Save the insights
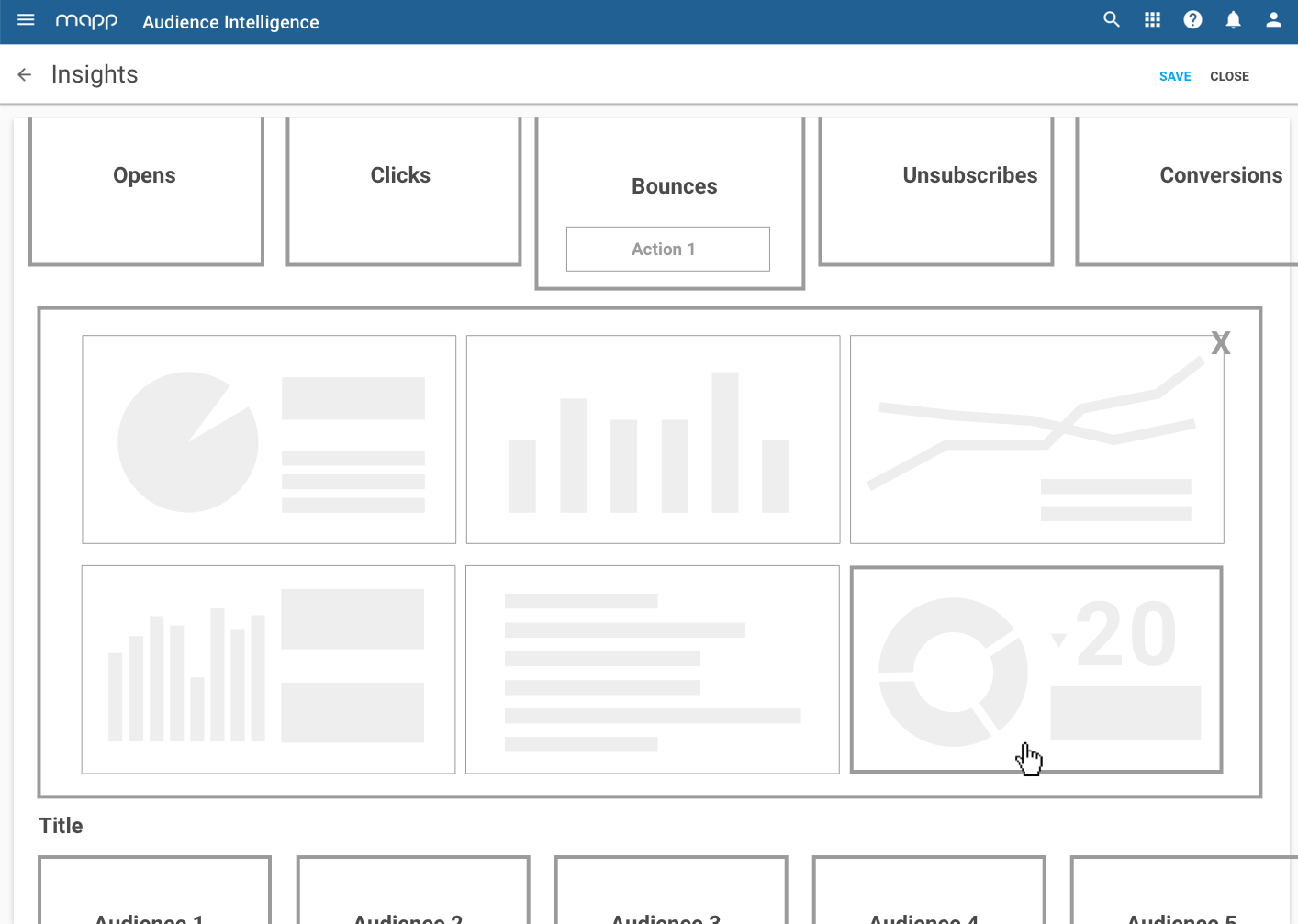Viewport: 1298px width, 924px height. 1175,76
